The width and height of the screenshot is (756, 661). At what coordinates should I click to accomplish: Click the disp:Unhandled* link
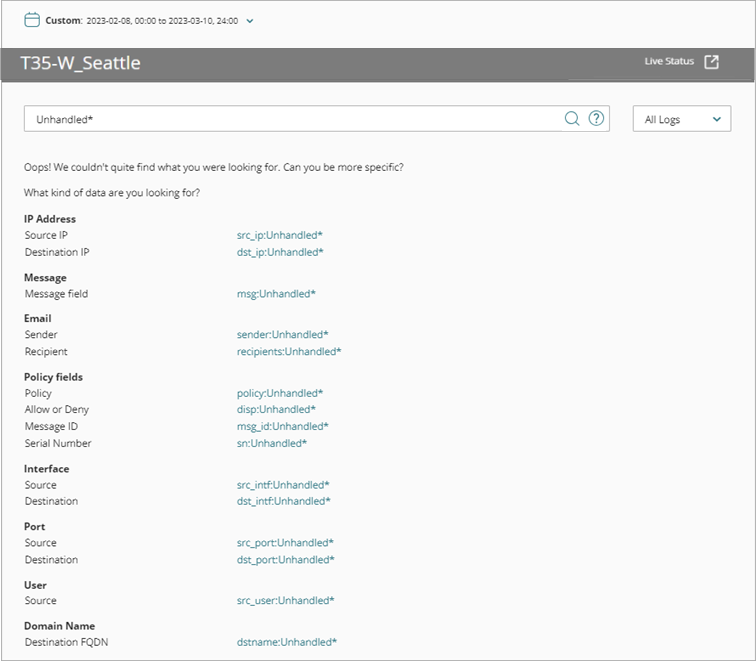[x=276, y=409]
